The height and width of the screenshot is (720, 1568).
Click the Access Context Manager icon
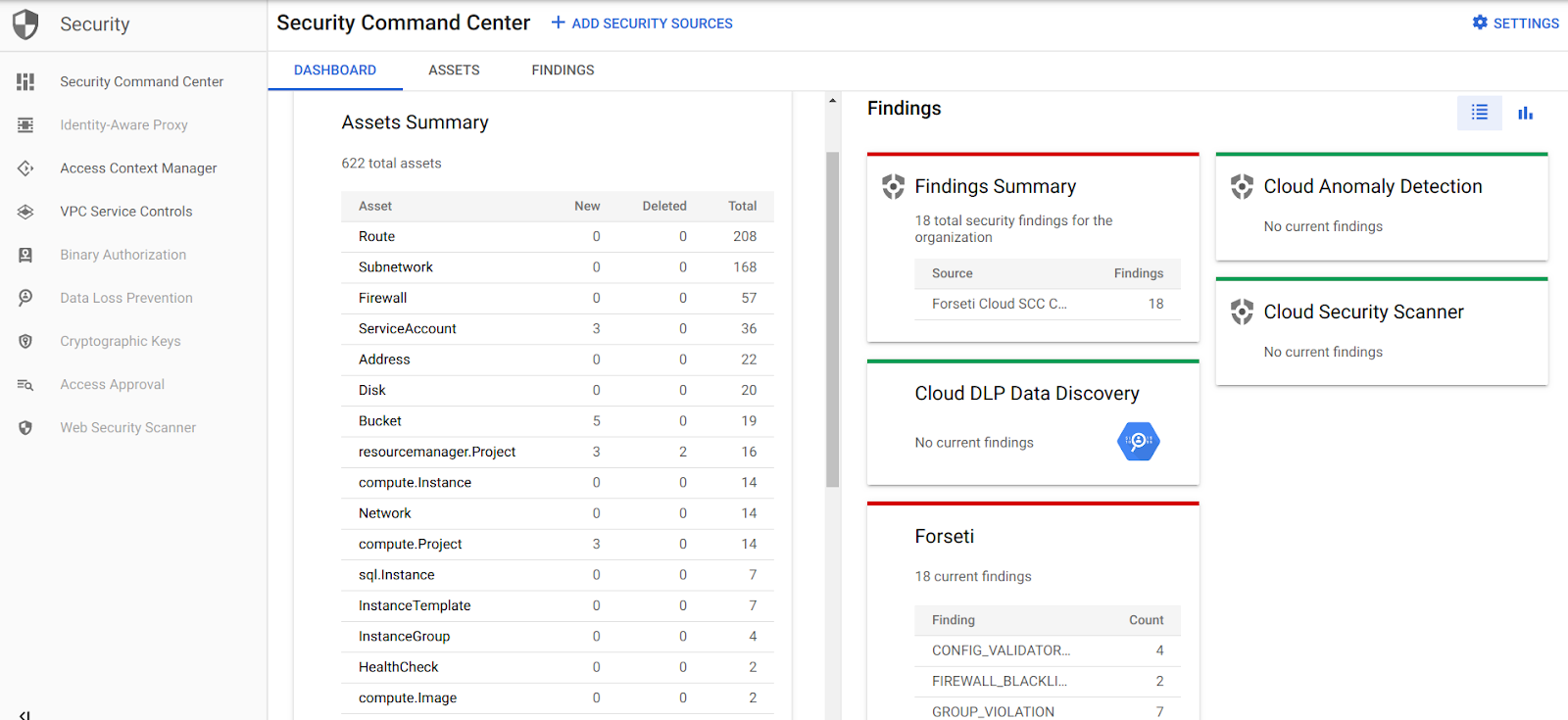[x=25, y=168]
